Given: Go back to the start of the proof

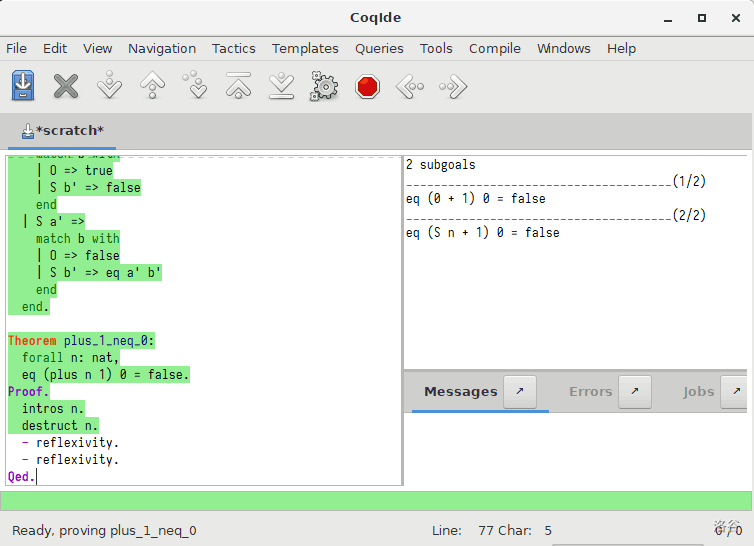Looking at the screenshot, I should click(x=238, y=87).
